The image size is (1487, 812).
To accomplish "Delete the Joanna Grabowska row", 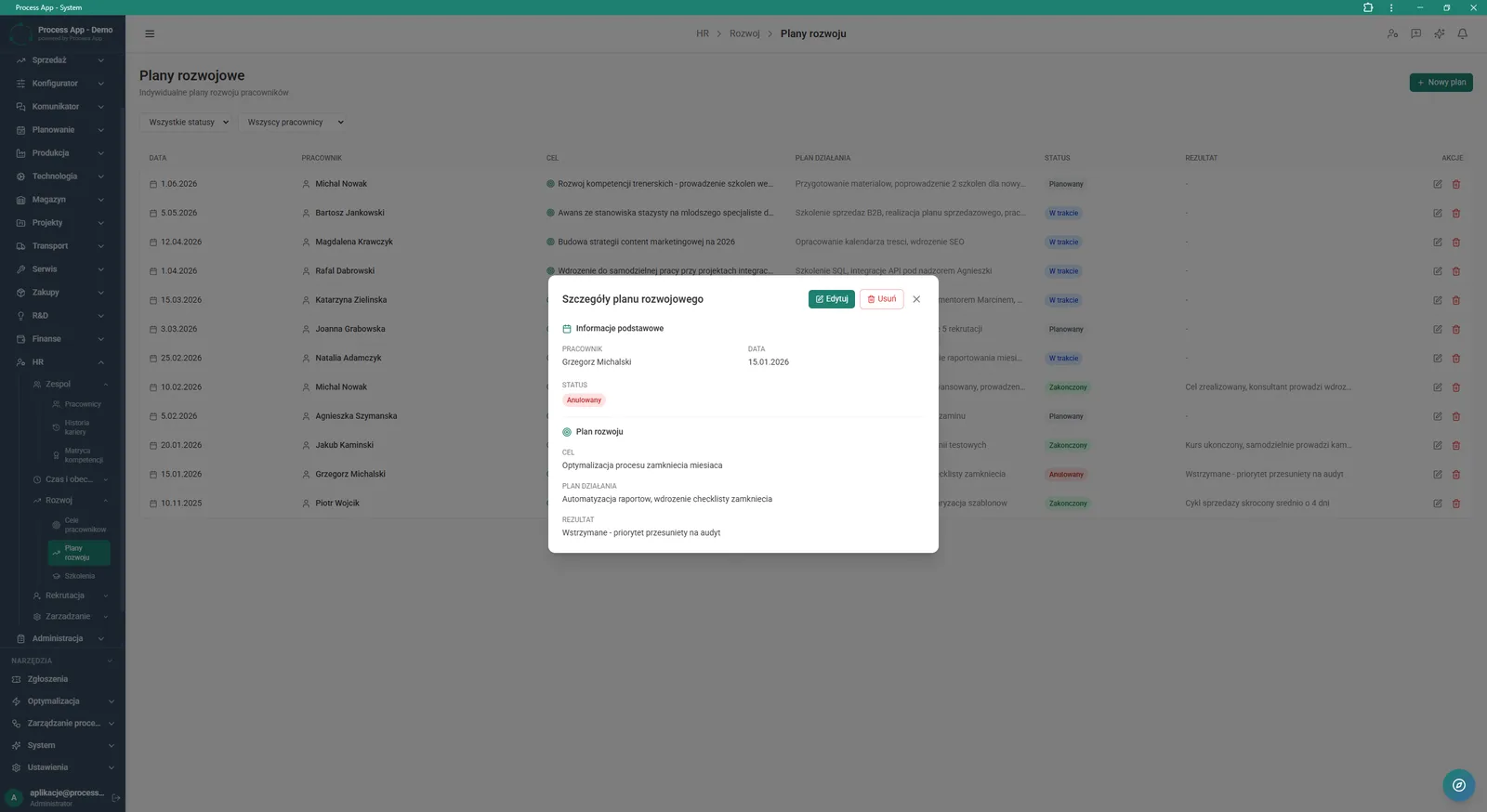I will click(x=1456, y=329).
